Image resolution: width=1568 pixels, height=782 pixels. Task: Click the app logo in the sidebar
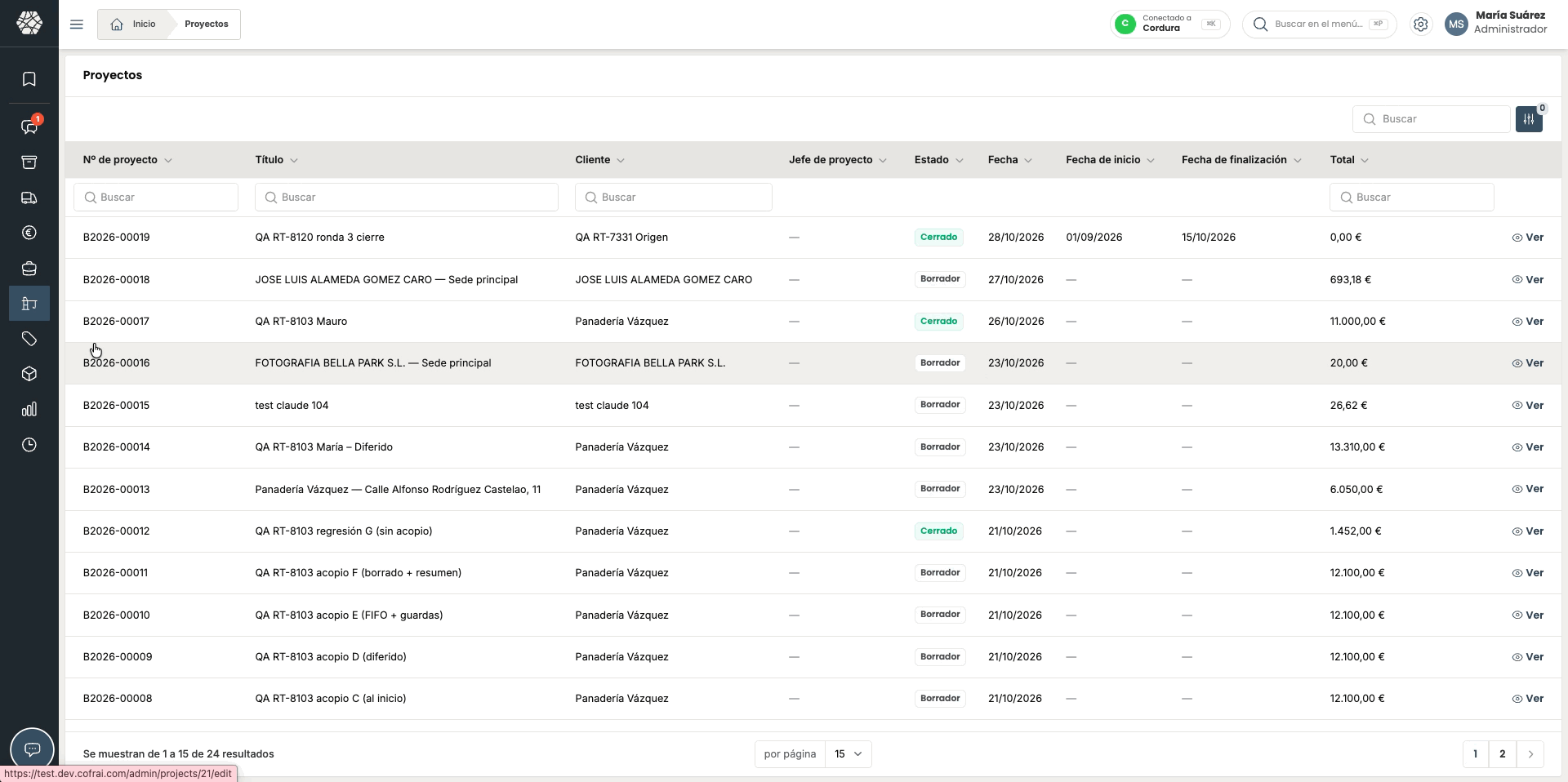(x=29, y=23)
